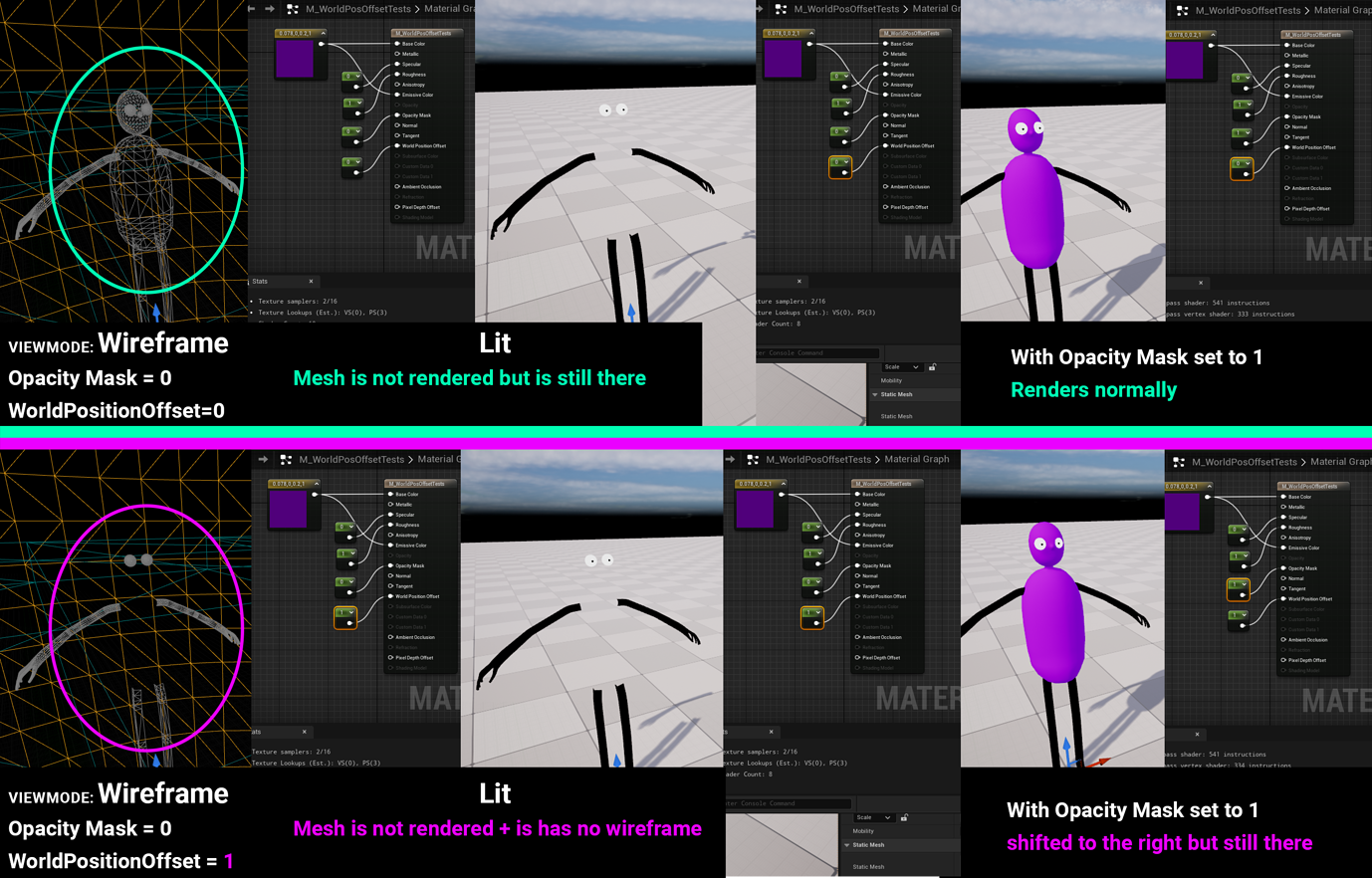1372x878 pixels.
Task: Click the forward navigation arrow near M_WorldPosOffsetTests
Action: (x=268, y=9)
